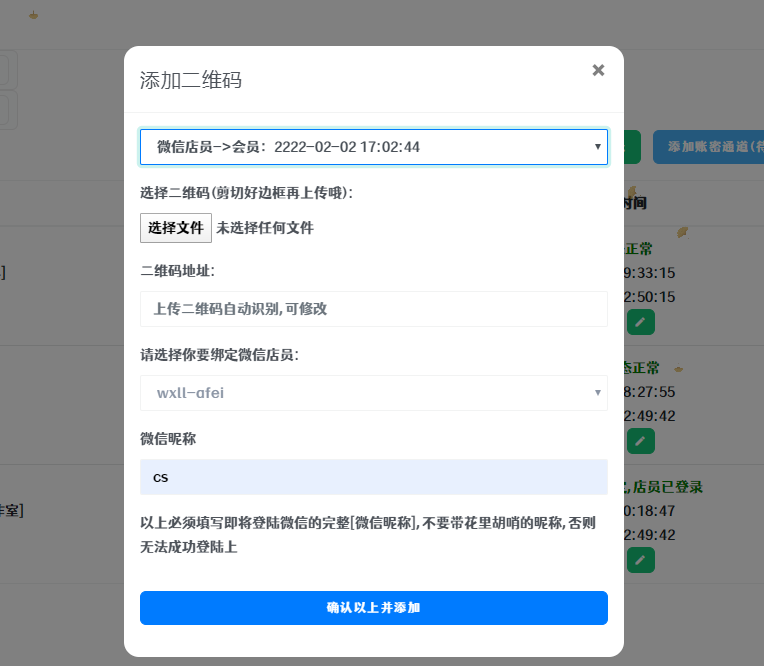The image size is (764, 666).
Task: Click the 店员已登录 status text
Action: (668, 487)
